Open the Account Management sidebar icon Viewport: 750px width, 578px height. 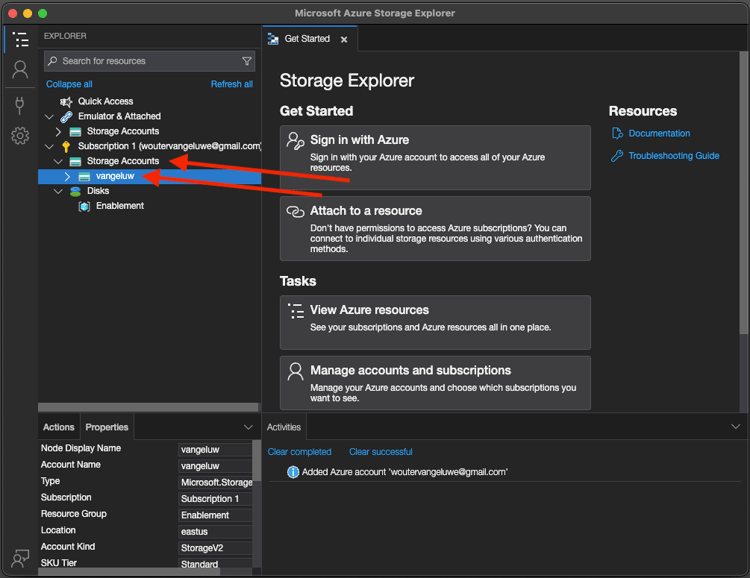(x=20, y=70)
